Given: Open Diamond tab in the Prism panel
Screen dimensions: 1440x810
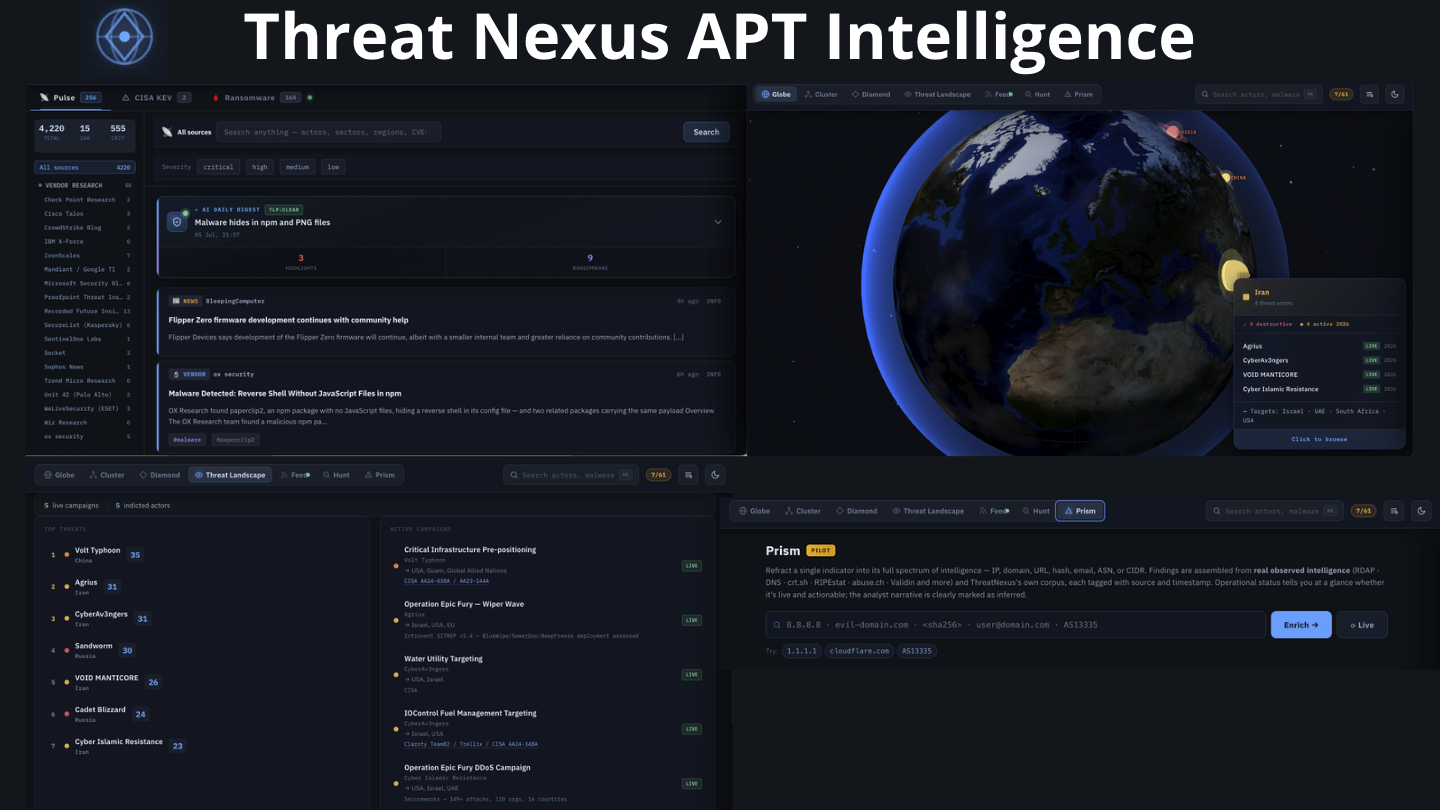Looking at the screenshot, I should (853, 511).
